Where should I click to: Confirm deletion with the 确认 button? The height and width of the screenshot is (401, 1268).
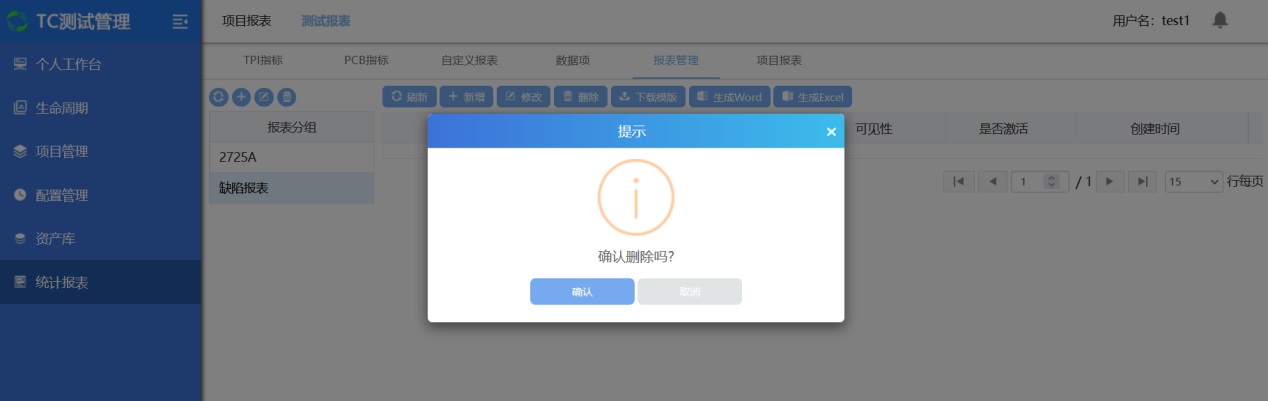[582, 291]
